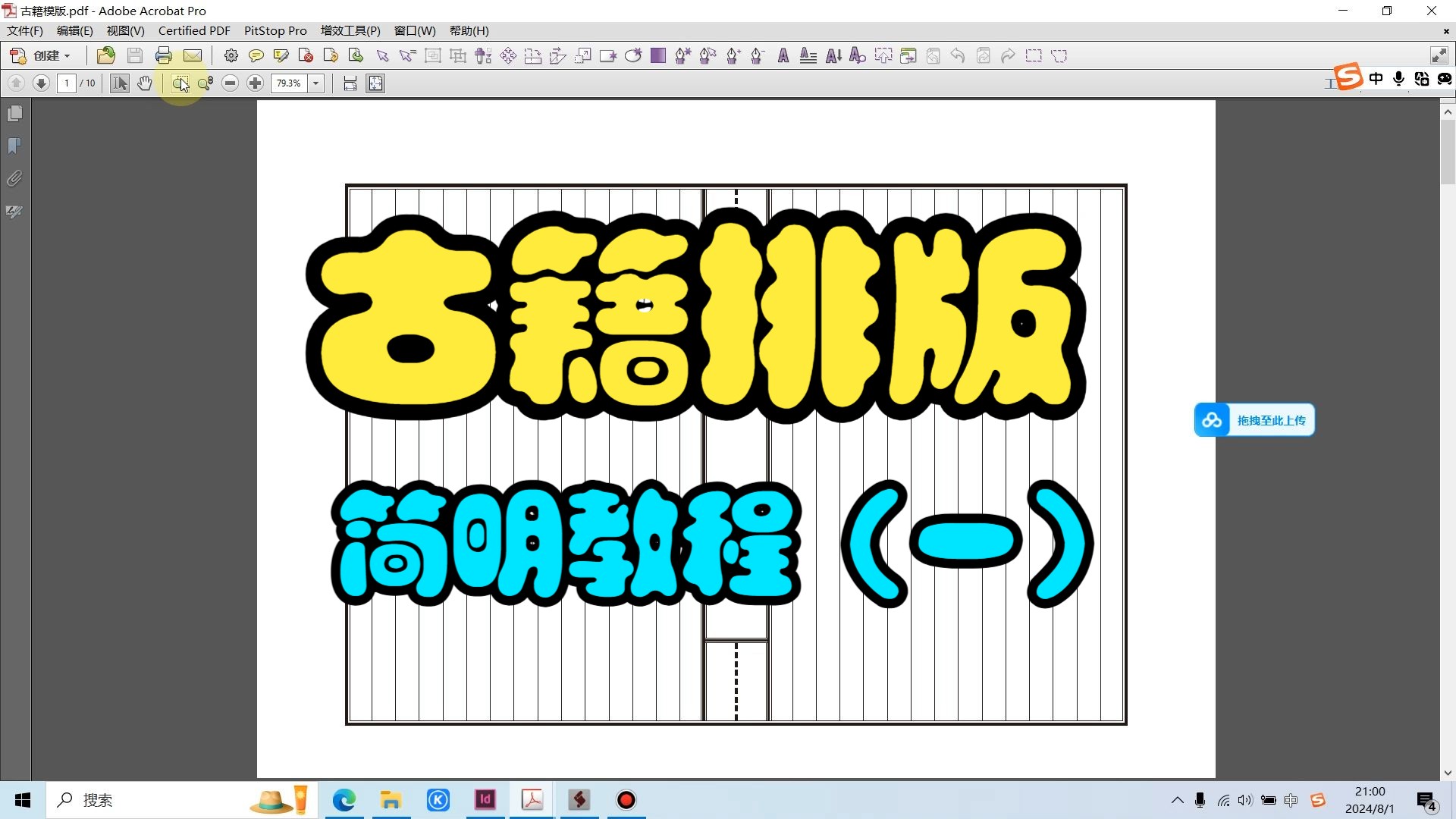Click the page number input field
1456x819 pixels.
[67, 83]
